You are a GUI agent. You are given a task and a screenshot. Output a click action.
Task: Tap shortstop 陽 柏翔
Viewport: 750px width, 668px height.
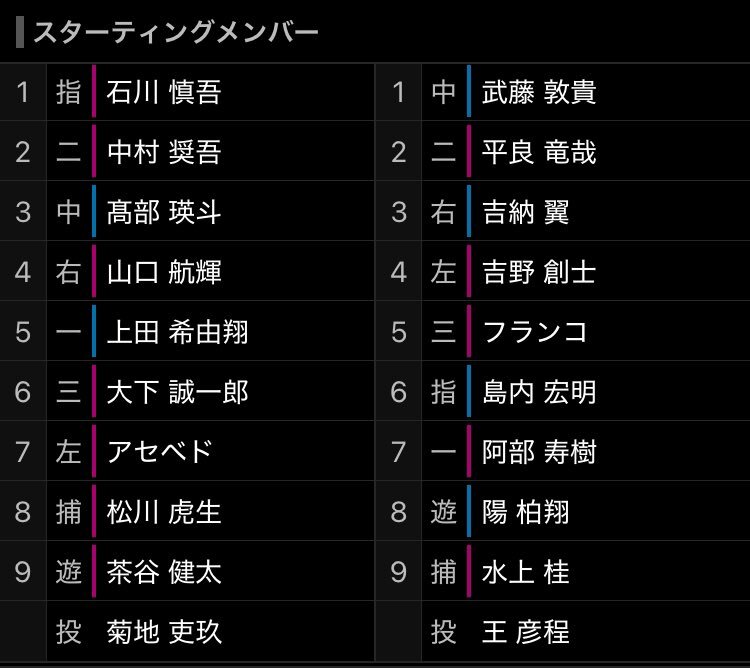526,512
